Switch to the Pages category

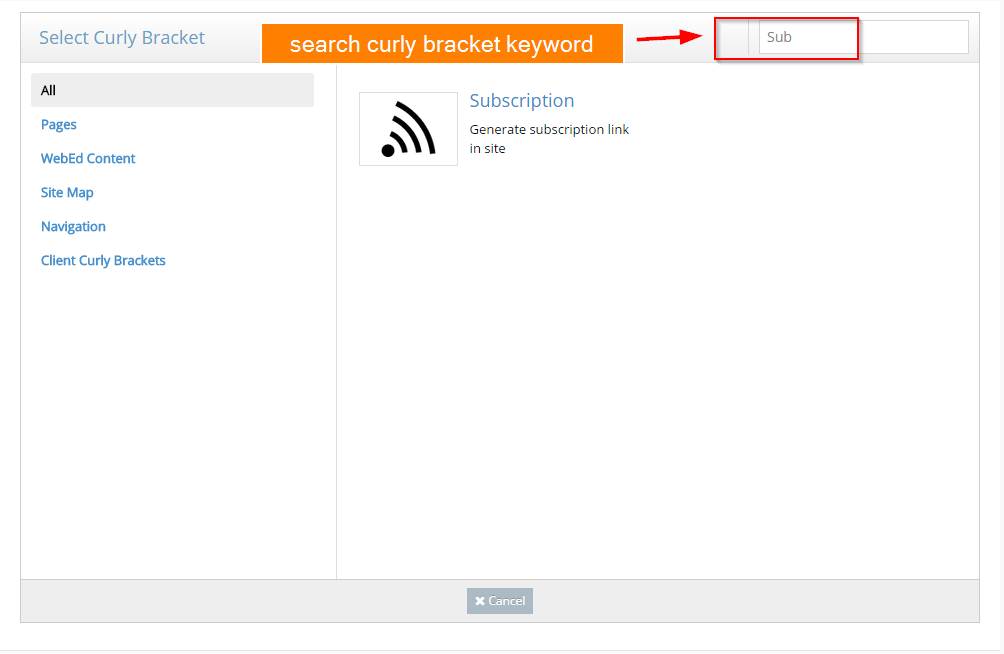[59, 125]
